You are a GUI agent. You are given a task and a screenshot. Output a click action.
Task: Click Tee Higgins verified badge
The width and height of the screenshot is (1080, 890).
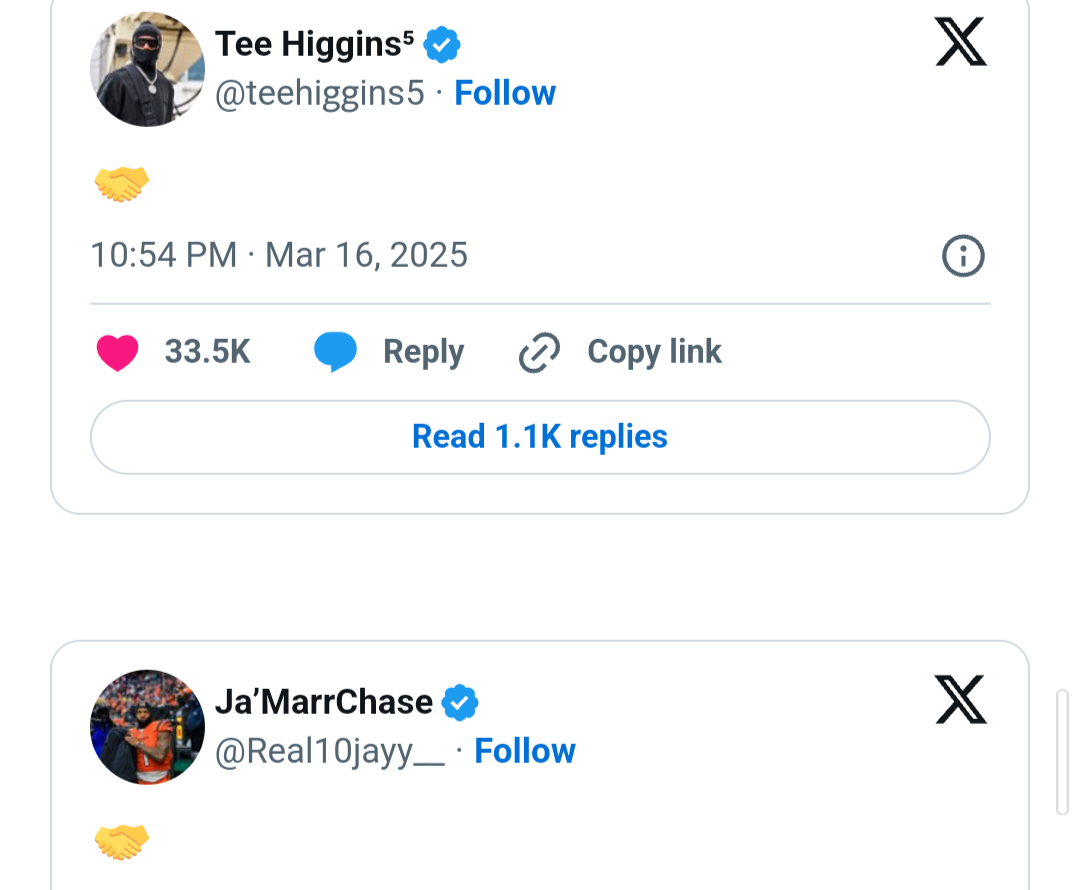coord(442,45)
